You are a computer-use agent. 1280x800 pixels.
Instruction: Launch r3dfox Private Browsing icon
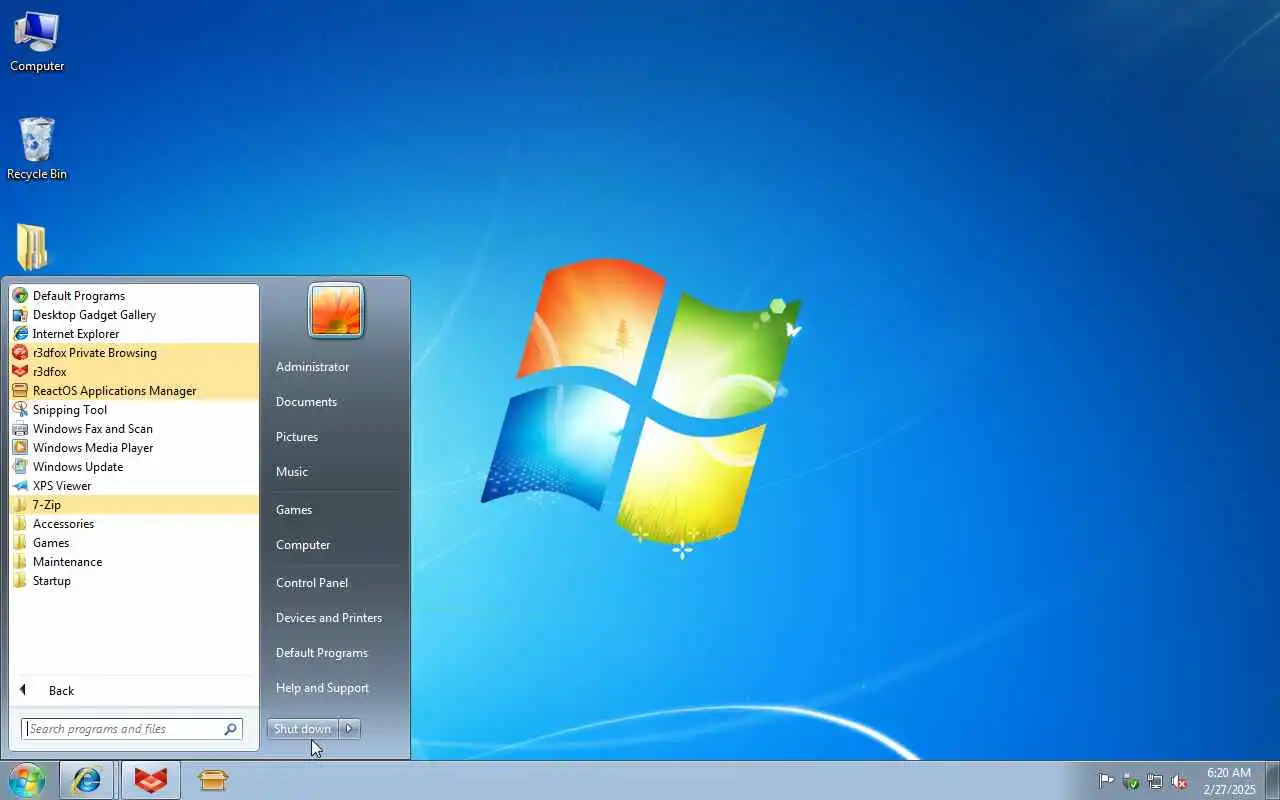pyautogui.click(x=20, y=353)
